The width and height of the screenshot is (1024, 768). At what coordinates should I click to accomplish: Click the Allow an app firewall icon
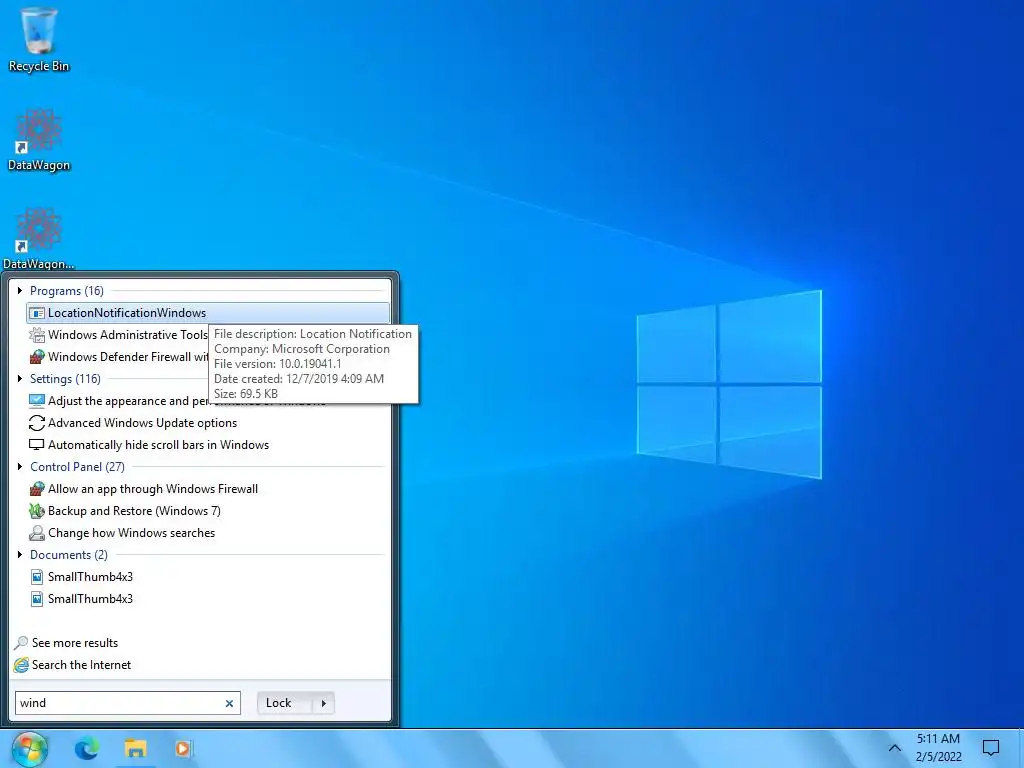pyautogui.click(x=37, y=488)
